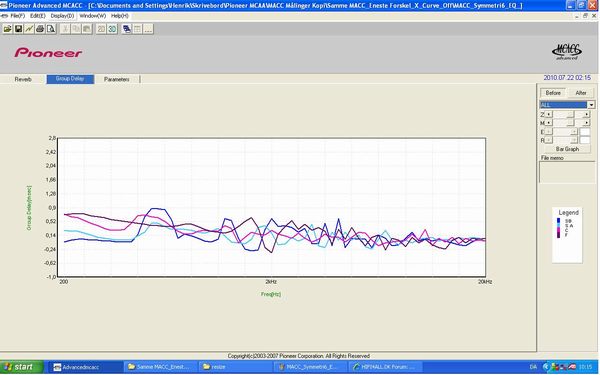Switch to the 2D display icon
600x375 pixels.
pyautogui.click(x=101, y=29)
